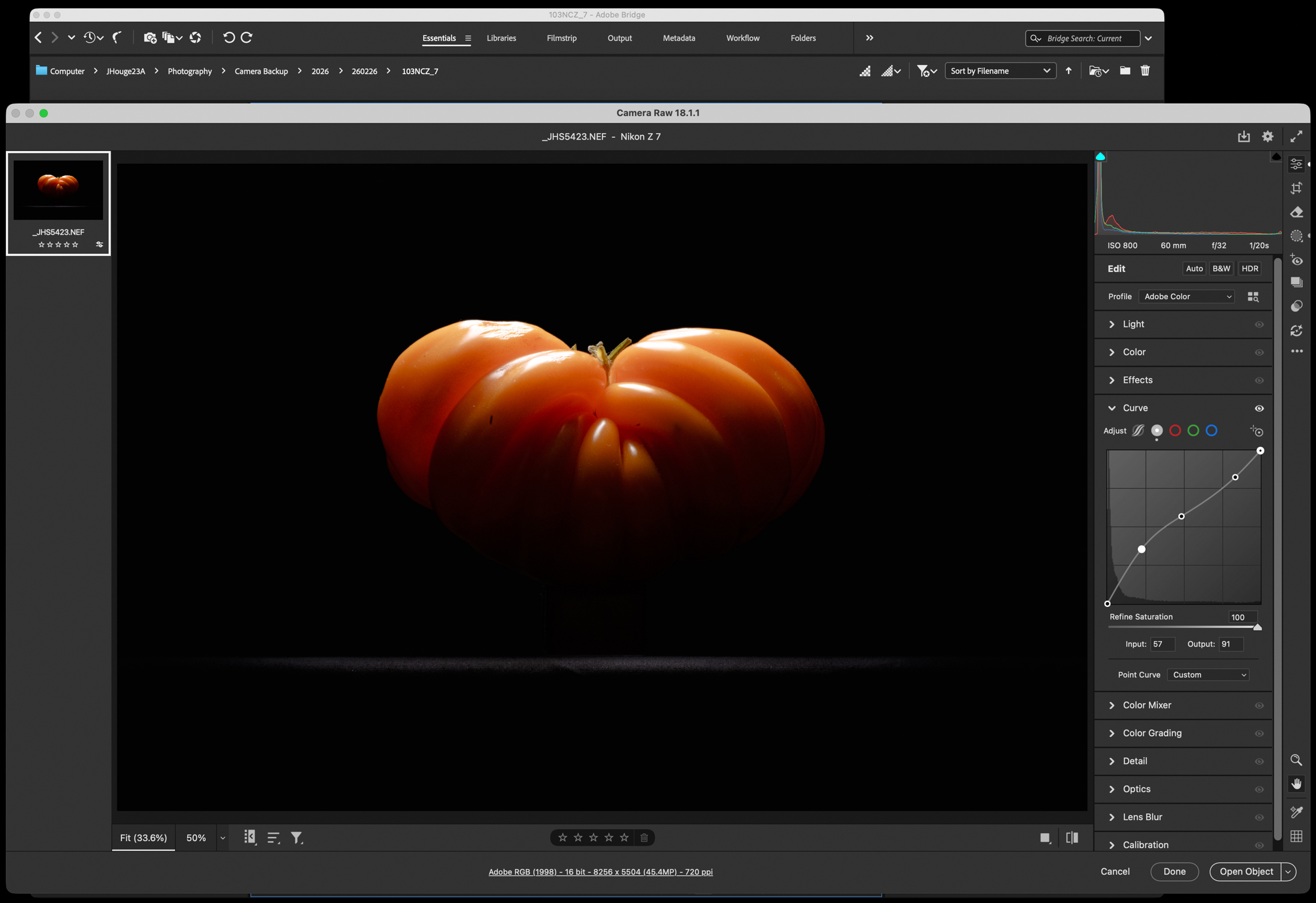The height and width of the screenshot is (903, 1316).
Task: Expand the Color Mixer panel
Action: [x=1146, y=705]
